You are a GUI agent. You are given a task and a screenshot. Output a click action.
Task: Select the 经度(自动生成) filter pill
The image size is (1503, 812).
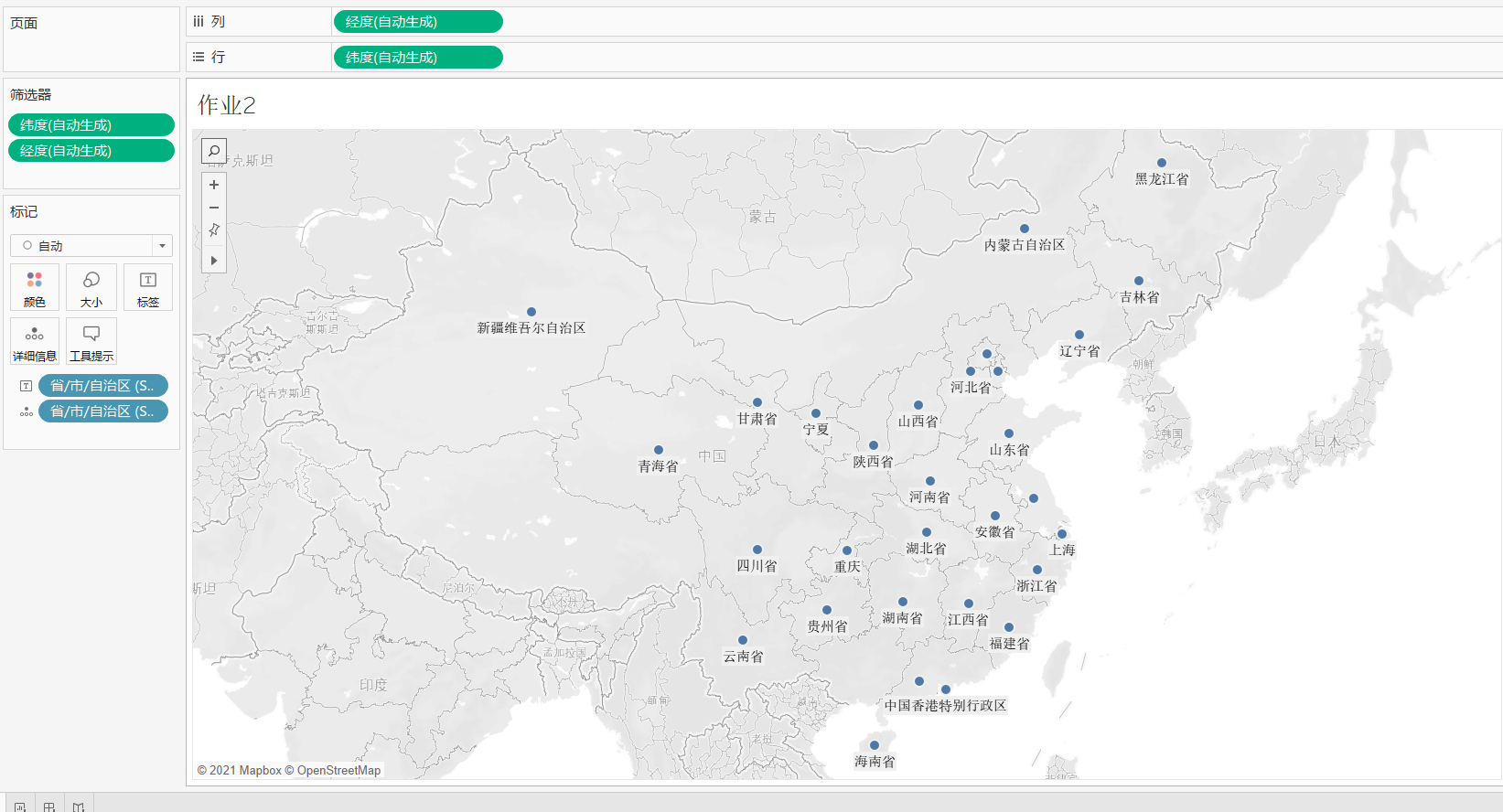(91, 151)
